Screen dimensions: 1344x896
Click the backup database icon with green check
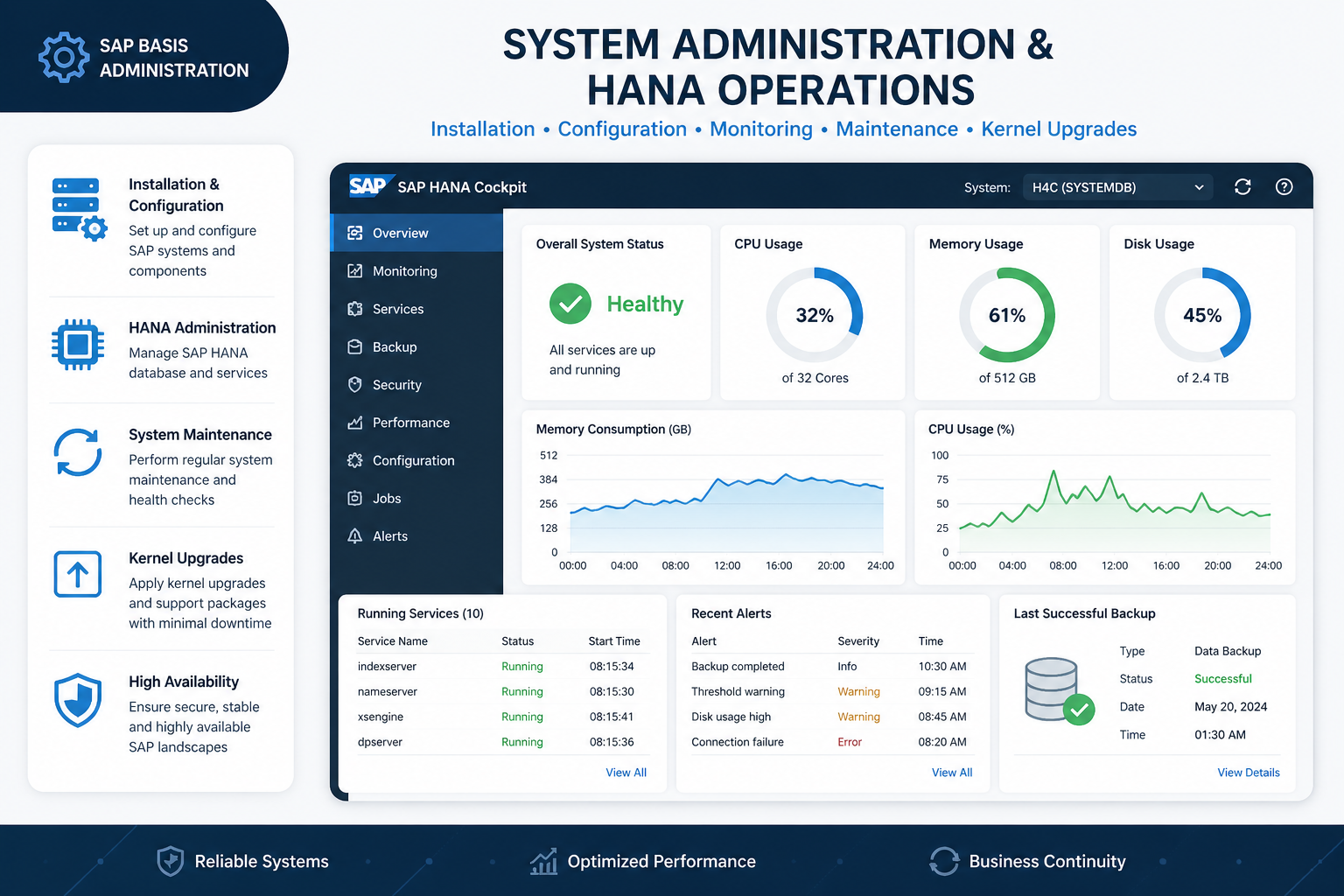1060,690
